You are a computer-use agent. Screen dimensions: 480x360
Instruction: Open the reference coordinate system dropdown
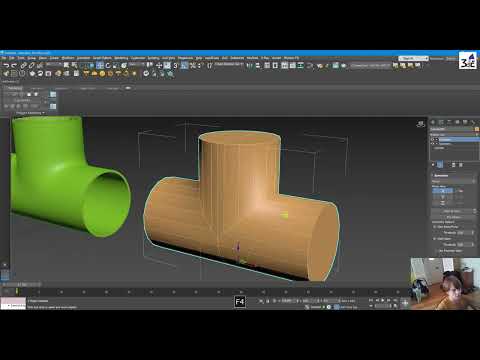137,64
